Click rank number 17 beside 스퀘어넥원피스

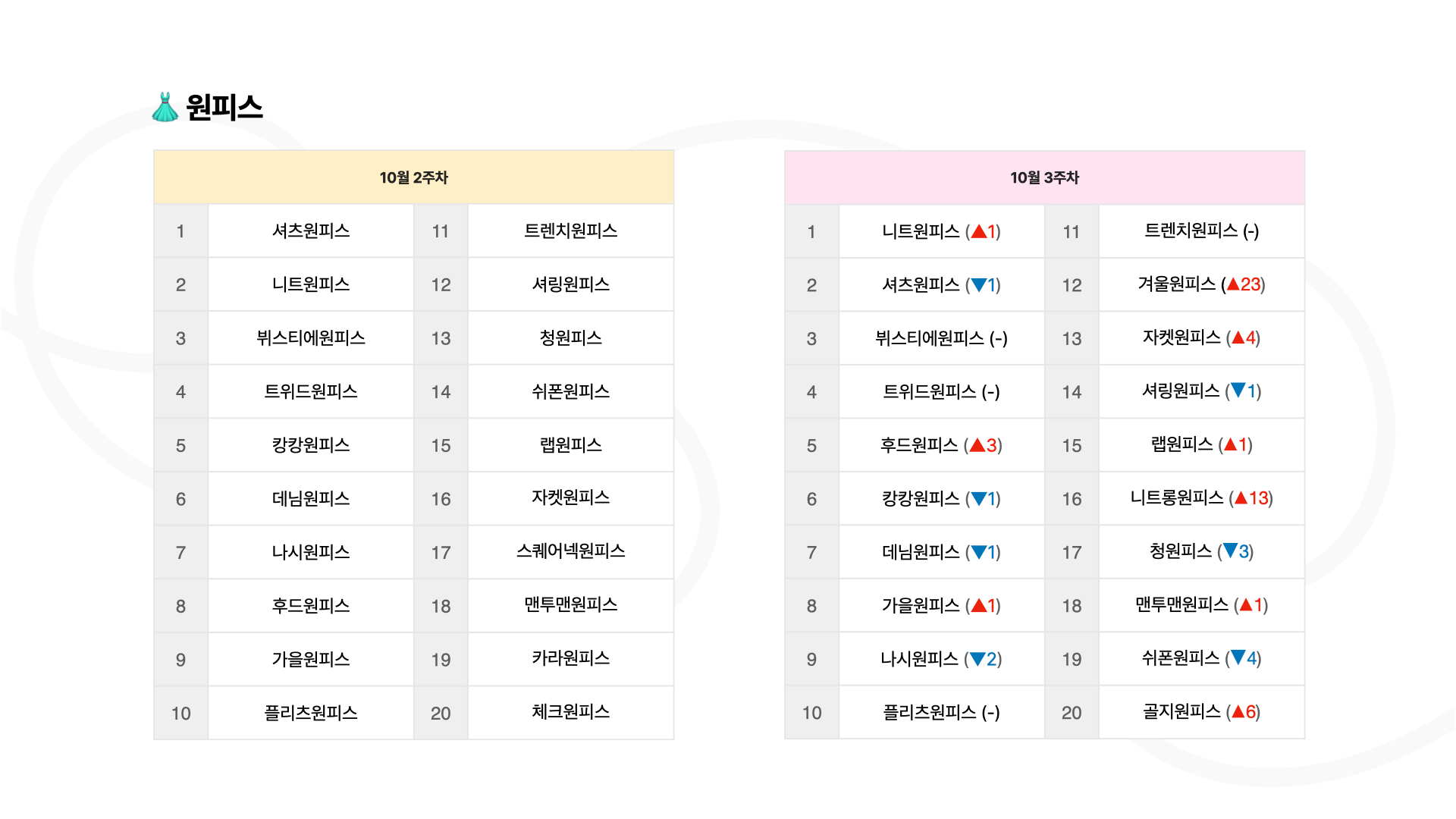[x=441, y=553]
